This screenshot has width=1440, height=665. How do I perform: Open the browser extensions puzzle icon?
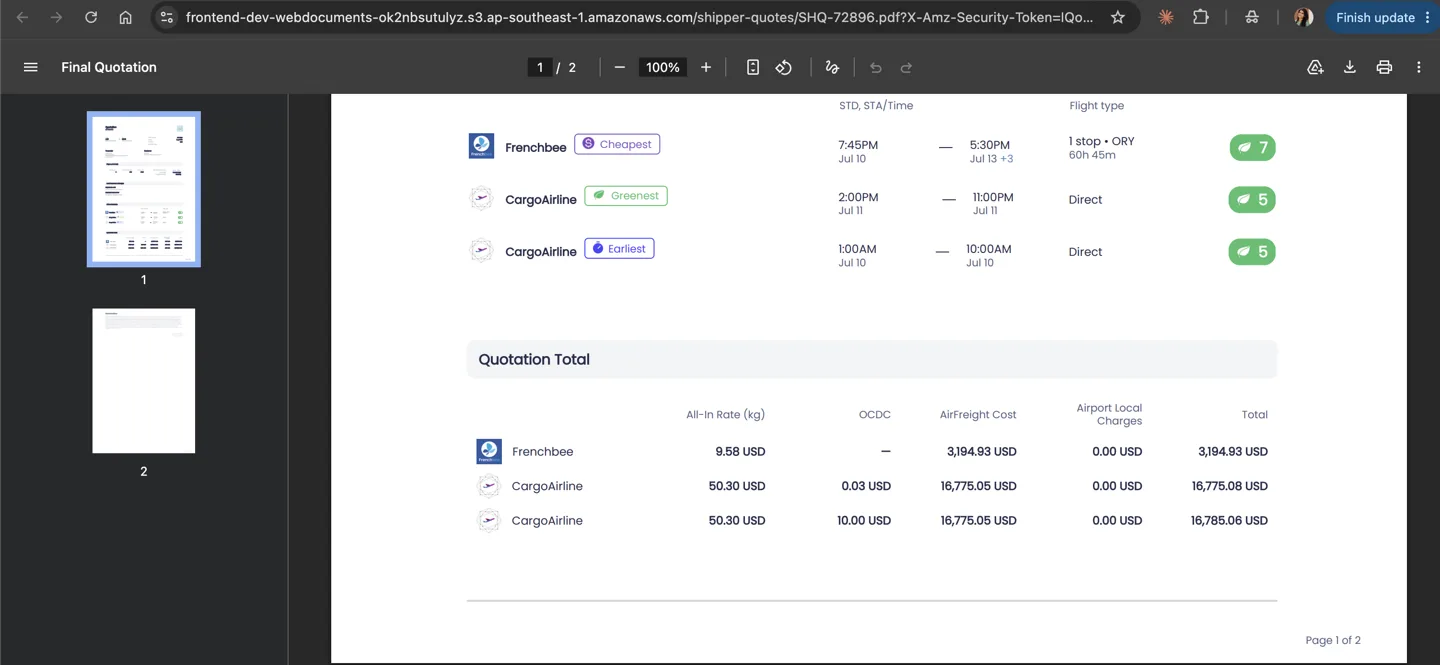[x=1201, y=17]
